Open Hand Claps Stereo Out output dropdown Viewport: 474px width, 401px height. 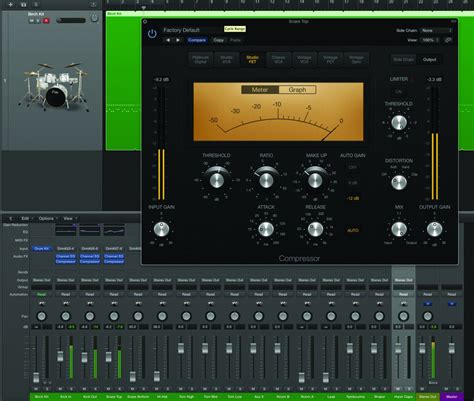(403, 280)
